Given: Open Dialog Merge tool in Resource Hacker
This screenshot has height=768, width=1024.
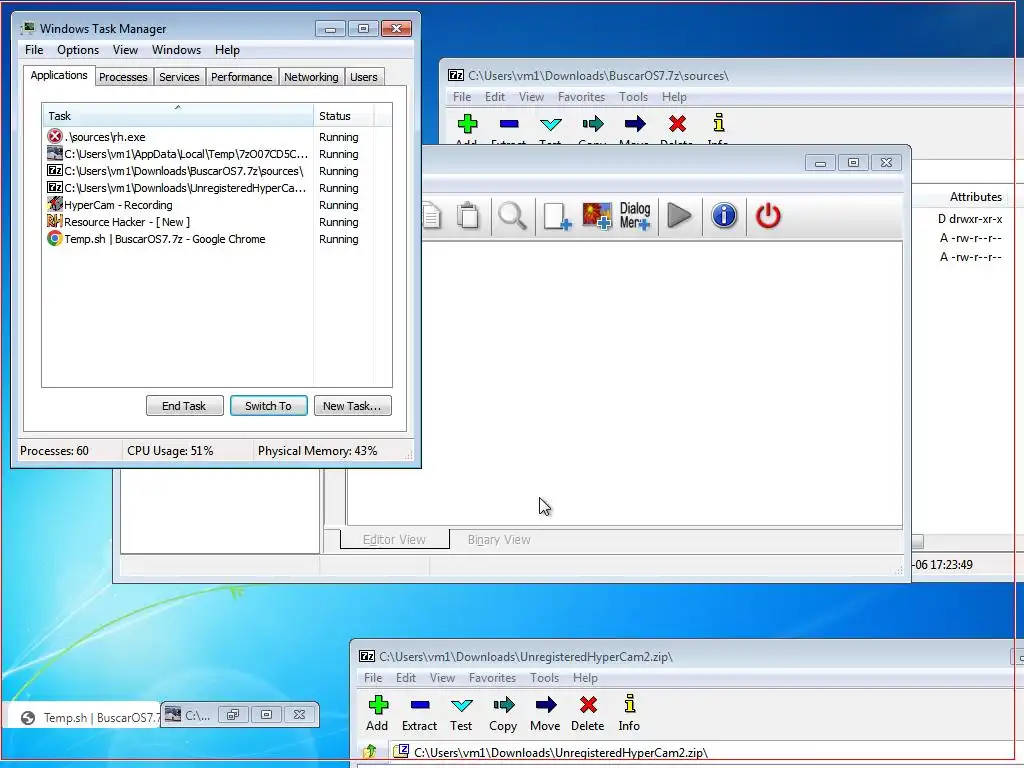Looking at the screenshot, I should click(635, 216).
